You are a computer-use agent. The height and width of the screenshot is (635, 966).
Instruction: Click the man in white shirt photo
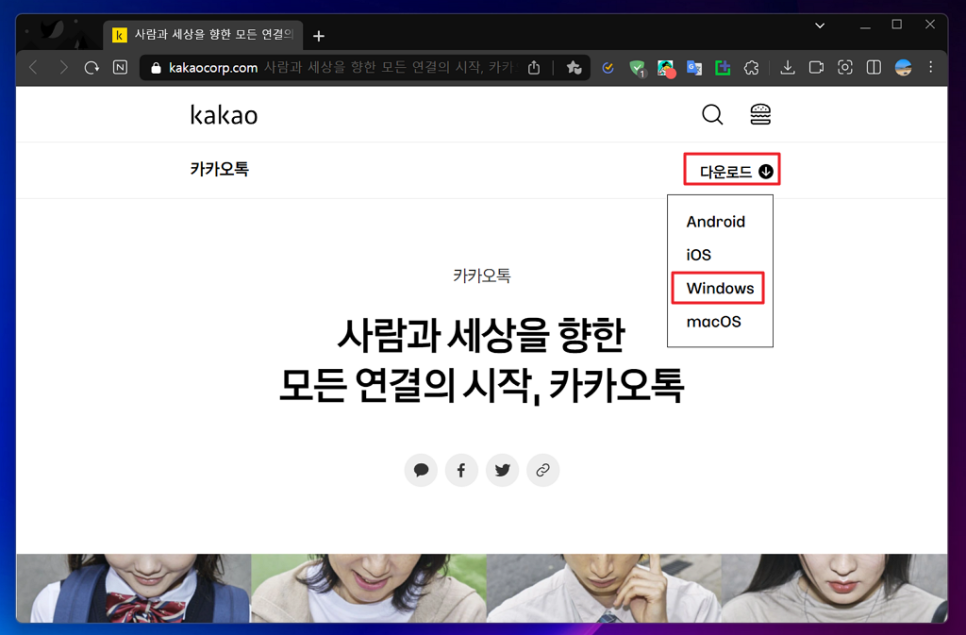[604, 588]
